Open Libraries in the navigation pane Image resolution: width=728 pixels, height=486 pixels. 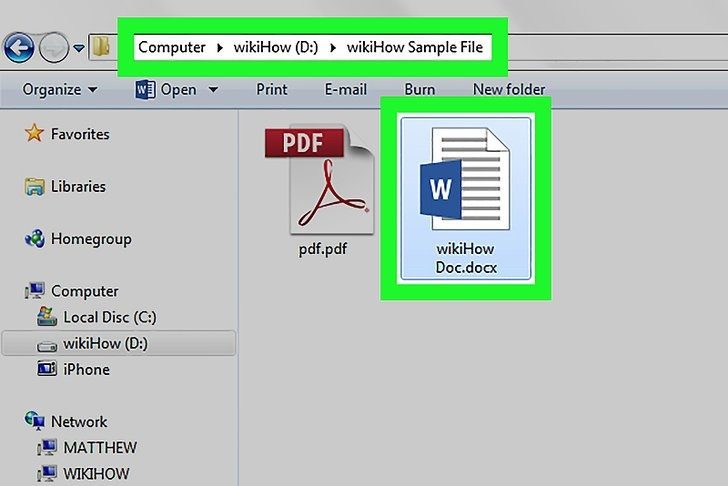pyautogui.click(x=78, y=186)
